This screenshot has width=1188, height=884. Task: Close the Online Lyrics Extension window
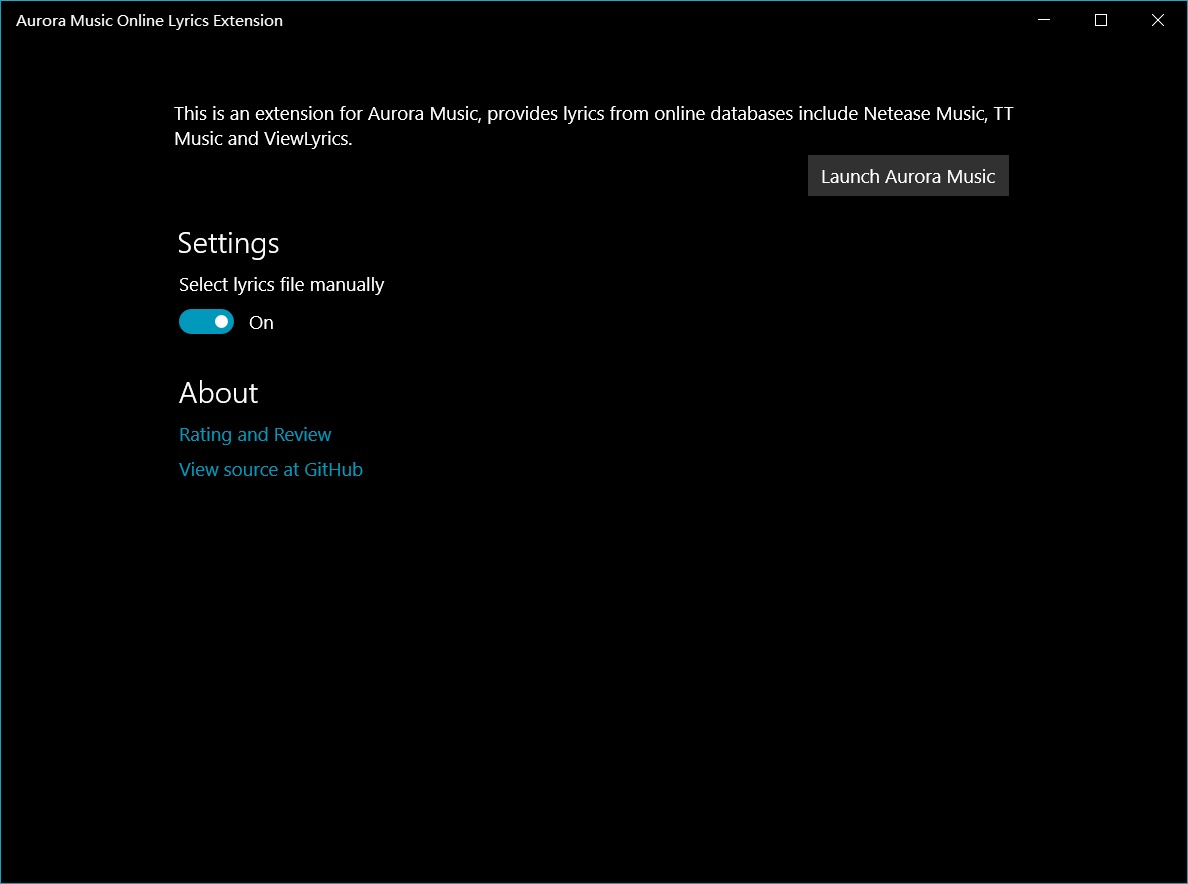pos(1158,20)
